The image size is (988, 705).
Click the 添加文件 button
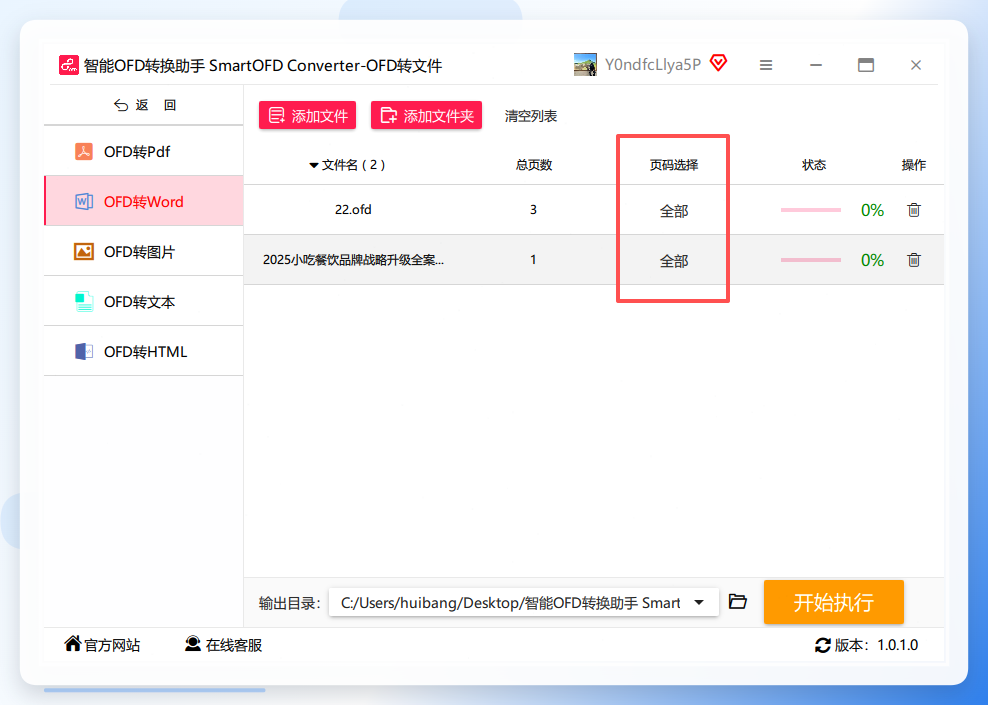(307, 115)
